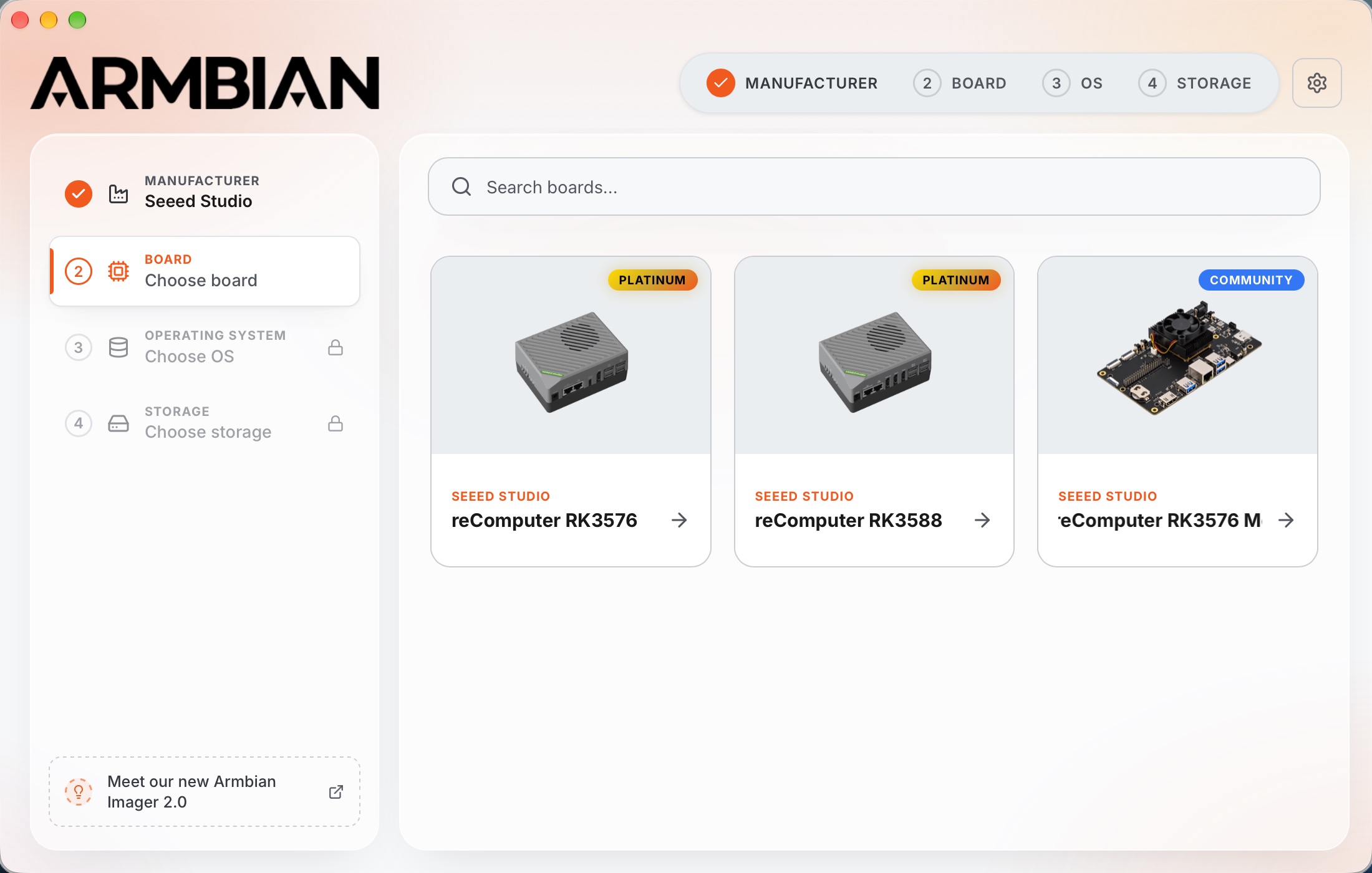Click the lock icon on Storage row

336,423
